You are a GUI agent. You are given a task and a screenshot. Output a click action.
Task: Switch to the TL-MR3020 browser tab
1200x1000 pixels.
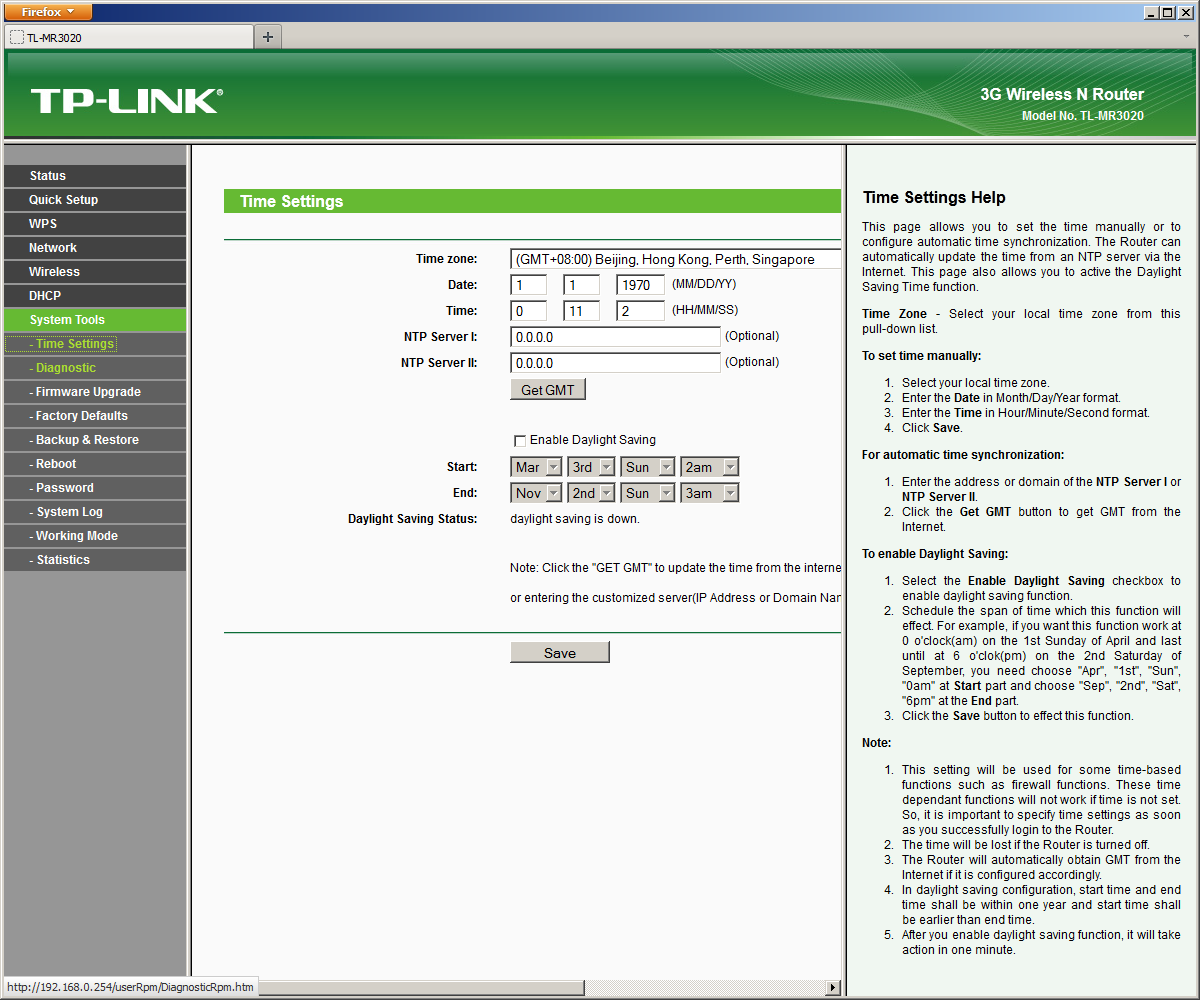click(130, 37)
